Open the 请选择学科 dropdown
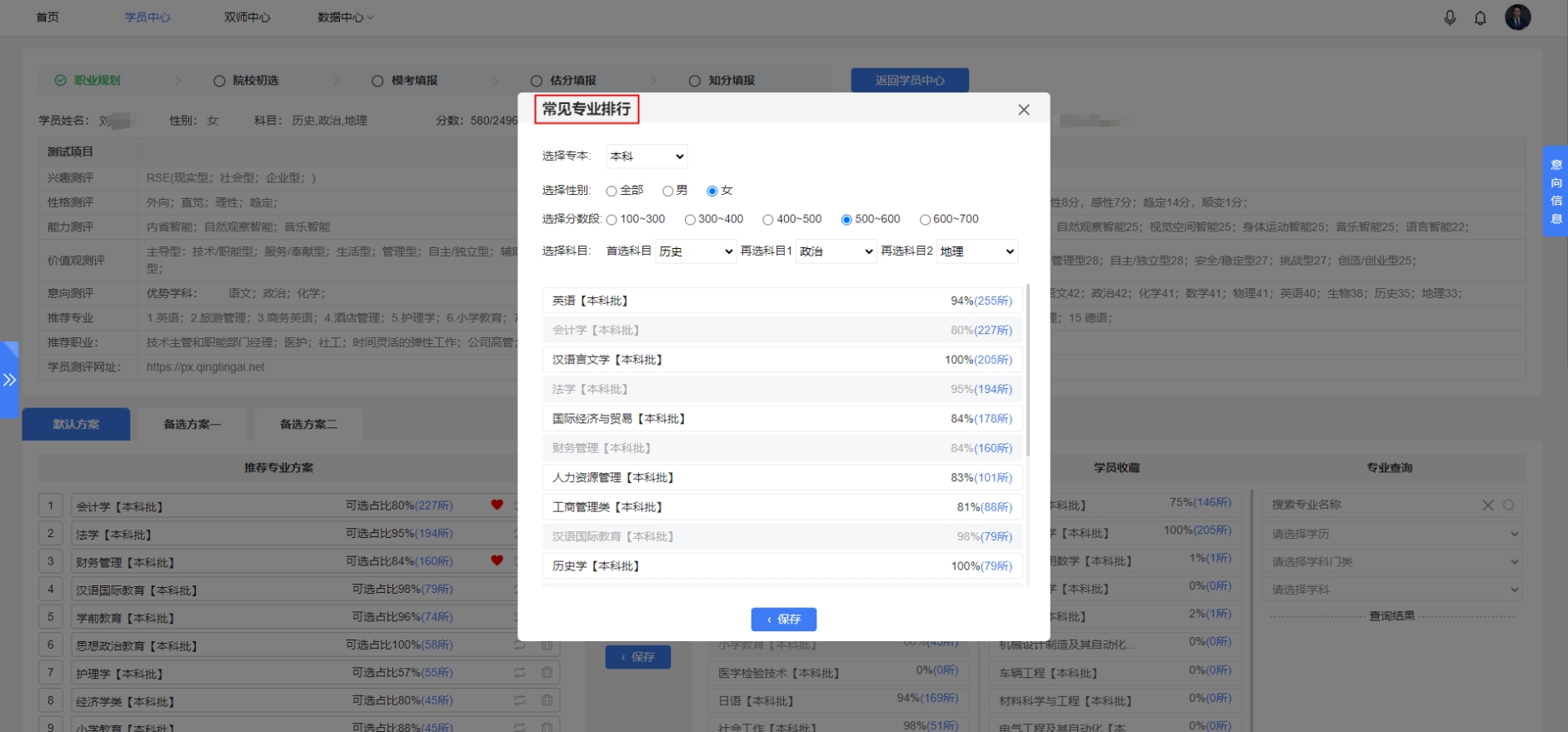This screenshot has height=732, width=1568. point(1393,590)
